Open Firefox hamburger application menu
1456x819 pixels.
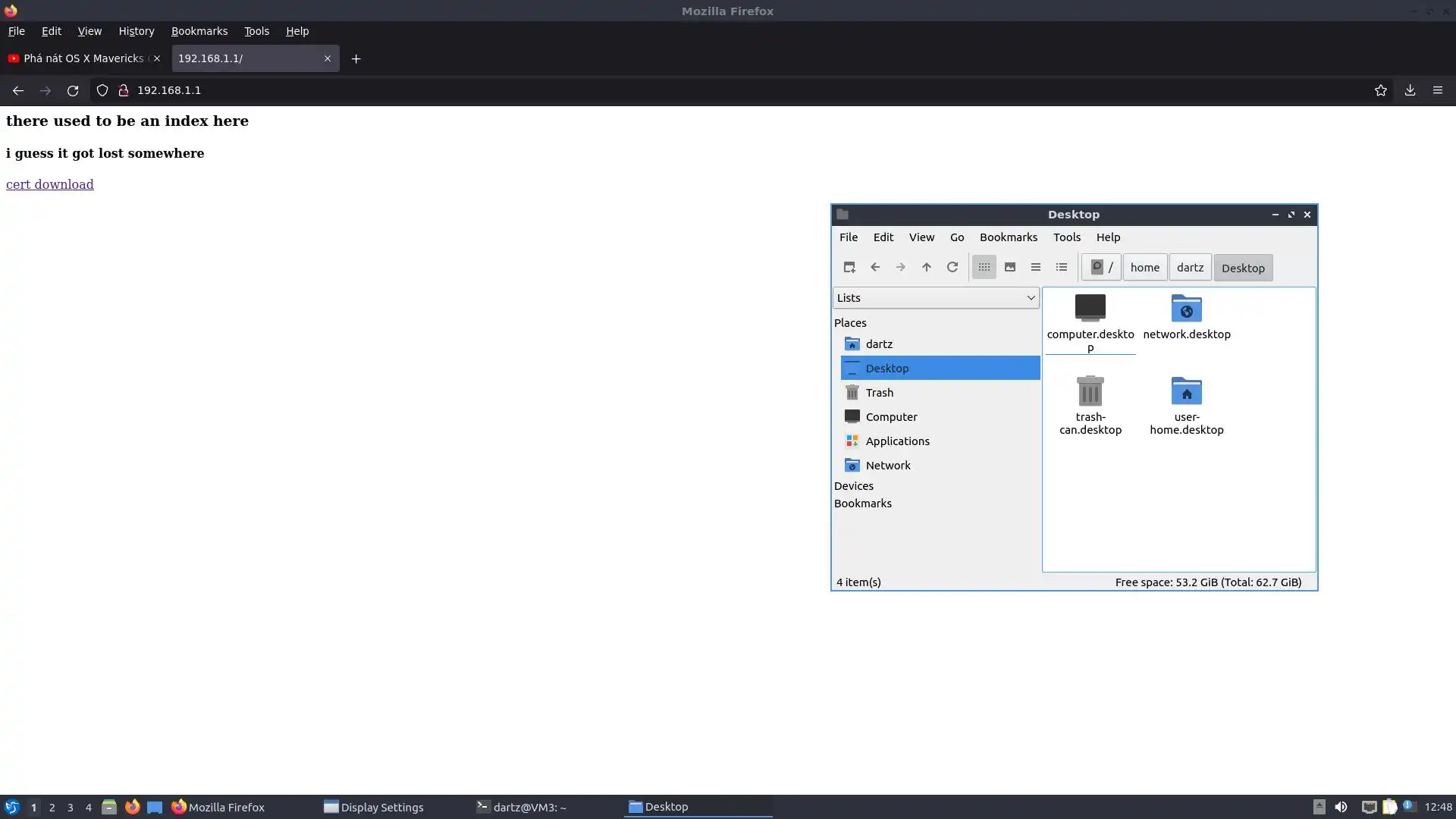pos(1437,90)
